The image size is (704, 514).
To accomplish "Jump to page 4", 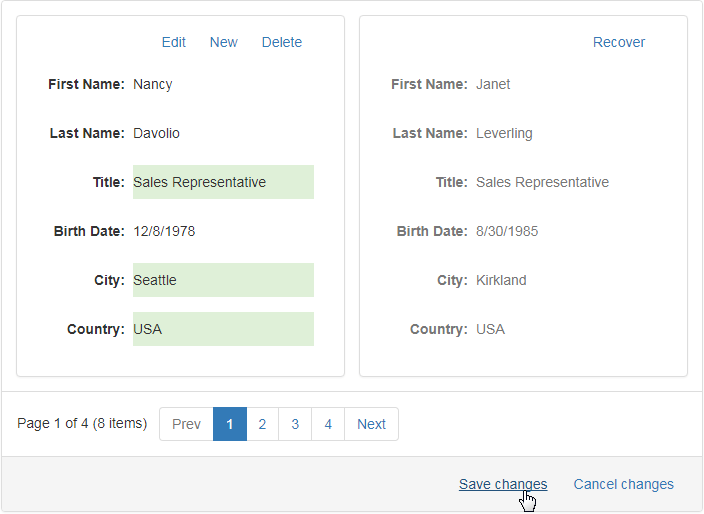I will 328,424.
